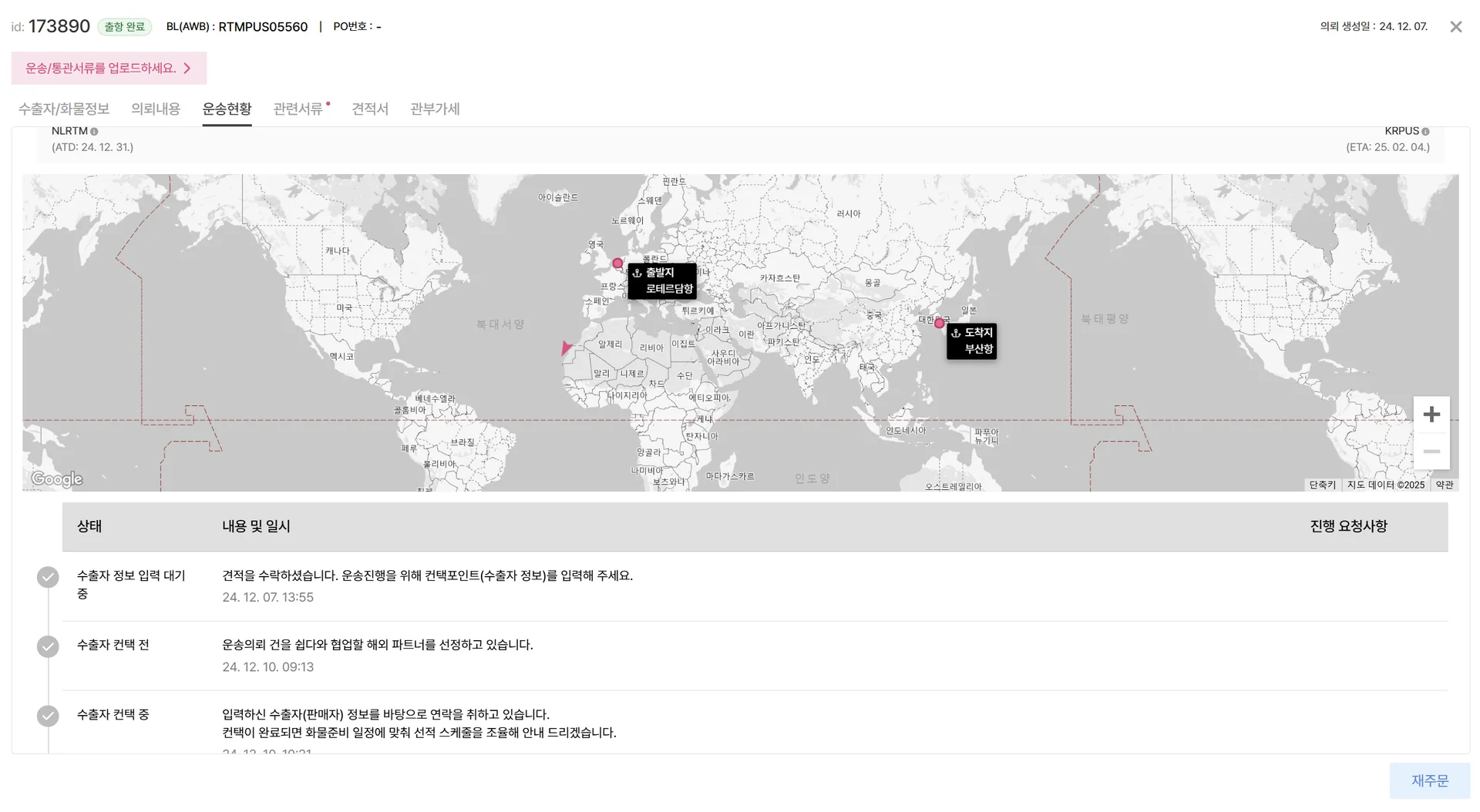The image size is (1480, 812).
Task: Open map keyboard shortcuts (단축키)
Action: (1322, 485)
